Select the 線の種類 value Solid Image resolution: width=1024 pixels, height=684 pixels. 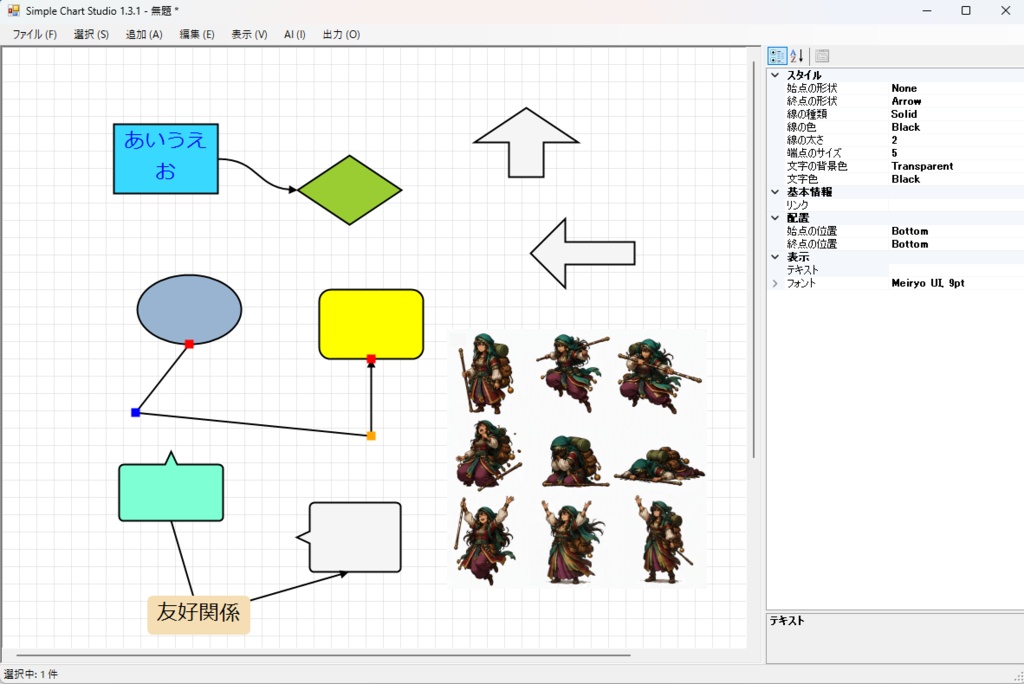pos(956,114)
